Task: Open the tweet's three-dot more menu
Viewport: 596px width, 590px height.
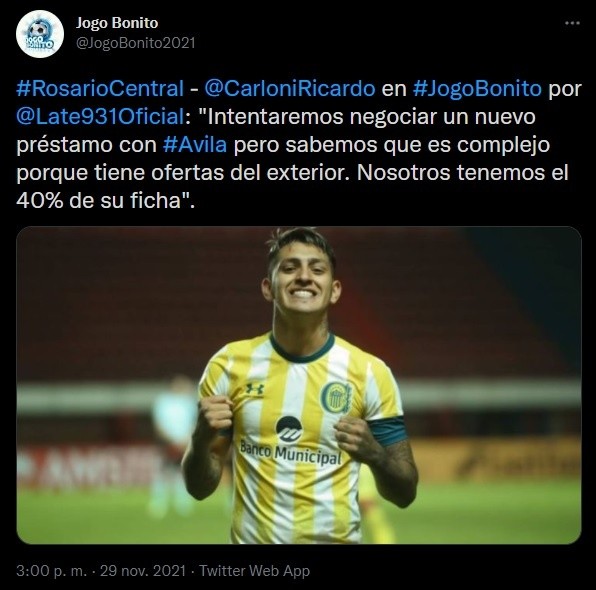Action: (572, 23)
